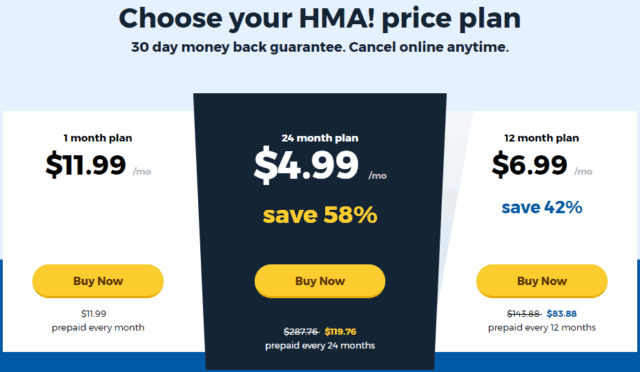640x372 pixels.
Task: Select the $6.99 per month price
Action: click(x=529, y=165)
